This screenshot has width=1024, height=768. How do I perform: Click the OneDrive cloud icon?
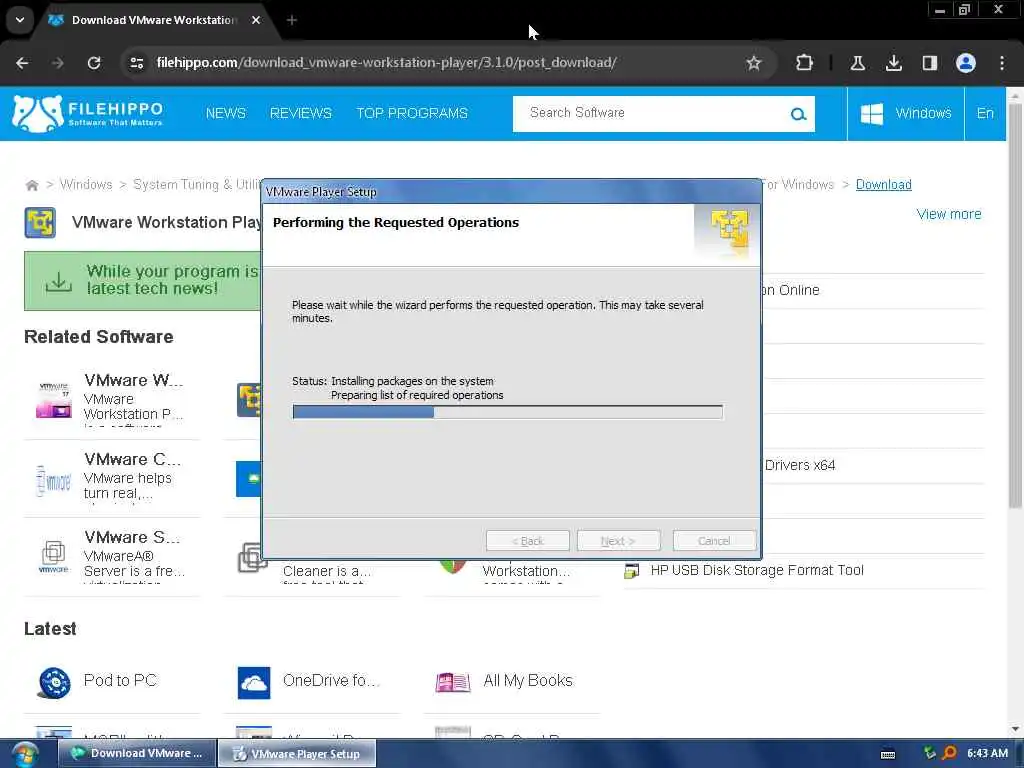pyautogui.click(x=254, y=683)
